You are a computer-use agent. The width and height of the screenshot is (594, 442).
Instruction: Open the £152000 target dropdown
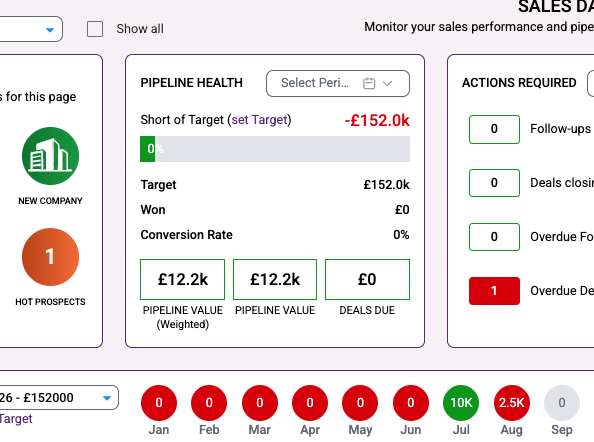pyautogui.click(x=57, y=398)
